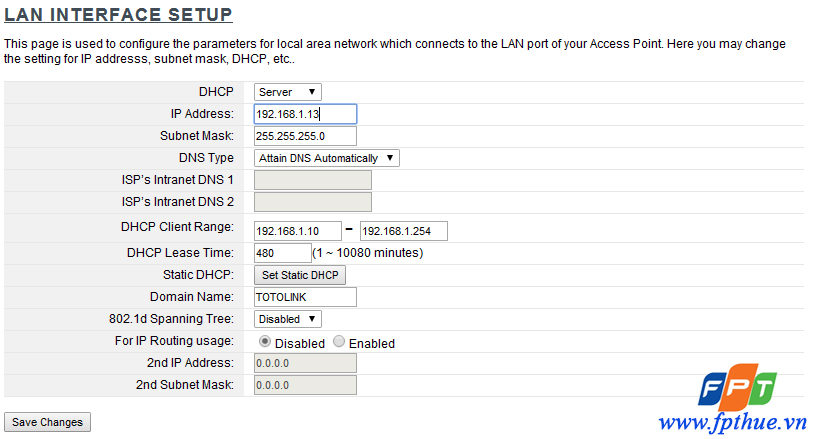Select the Enabled IP Routing radio button
The width and height of the screenshot is (814, 439).
coord(339,342)
